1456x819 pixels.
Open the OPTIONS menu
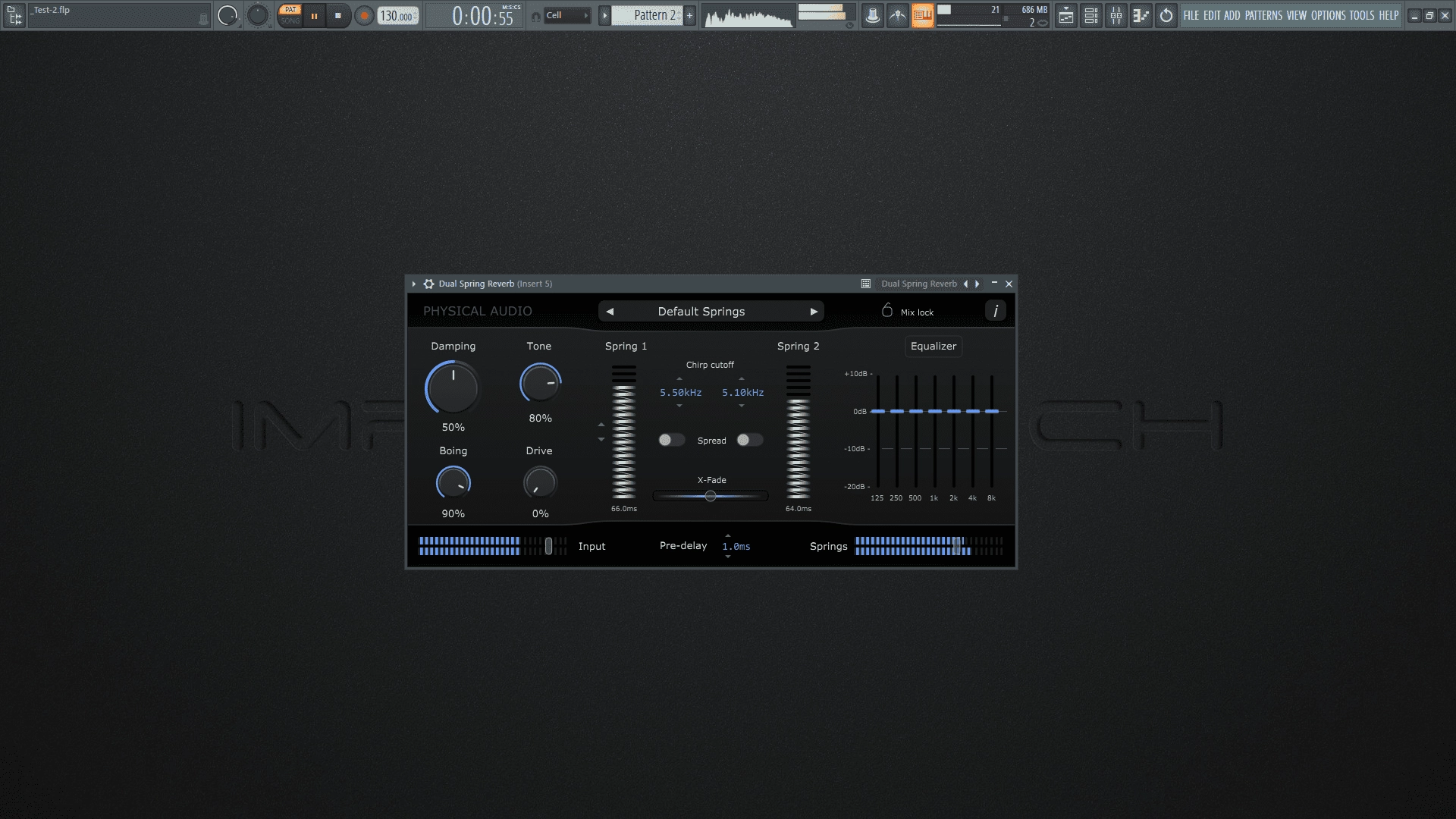point(1329,15)
